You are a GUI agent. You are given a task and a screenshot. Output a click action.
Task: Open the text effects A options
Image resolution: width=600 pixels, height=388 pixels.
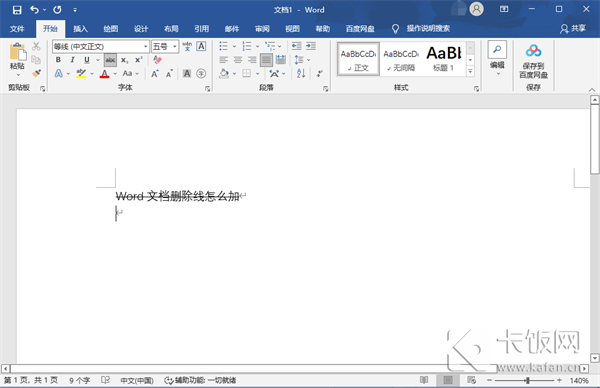pyautogui.click(x=59, y=73)
